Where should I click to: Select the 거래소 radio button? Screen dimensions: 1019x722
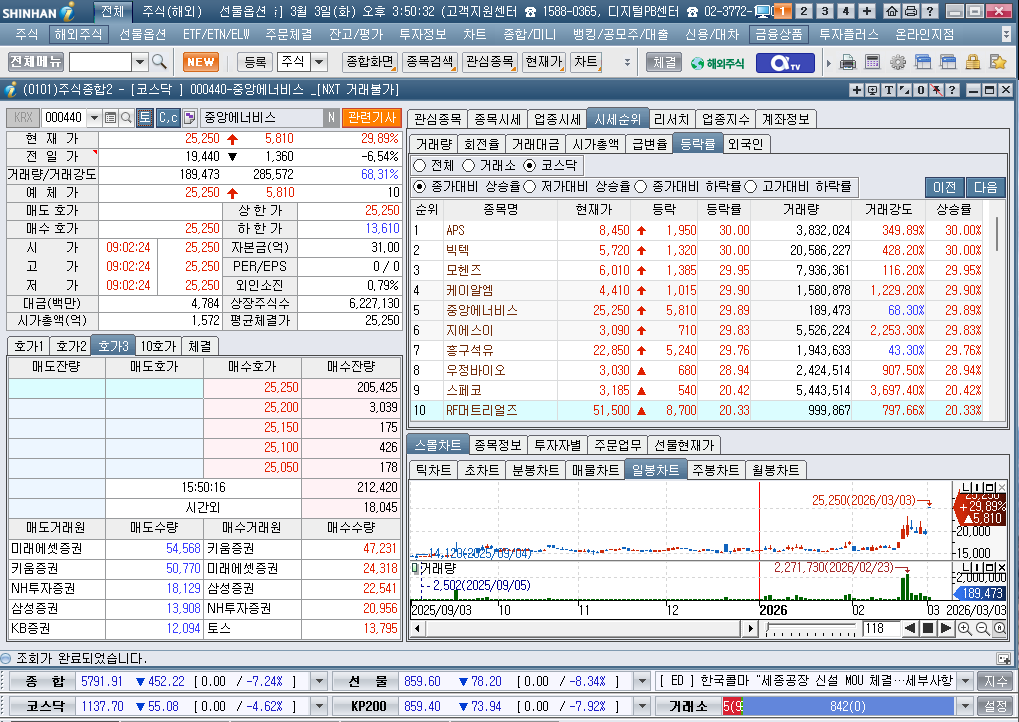pyautogui.click(x=469, y=166)
